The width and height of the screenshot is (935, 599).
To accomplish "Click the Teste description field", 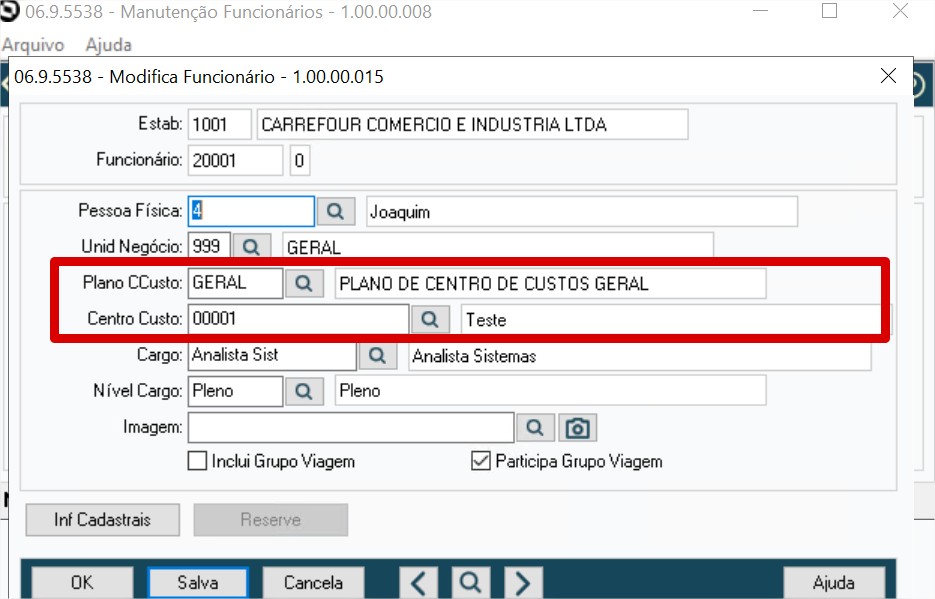I will (x=671, y=319).
